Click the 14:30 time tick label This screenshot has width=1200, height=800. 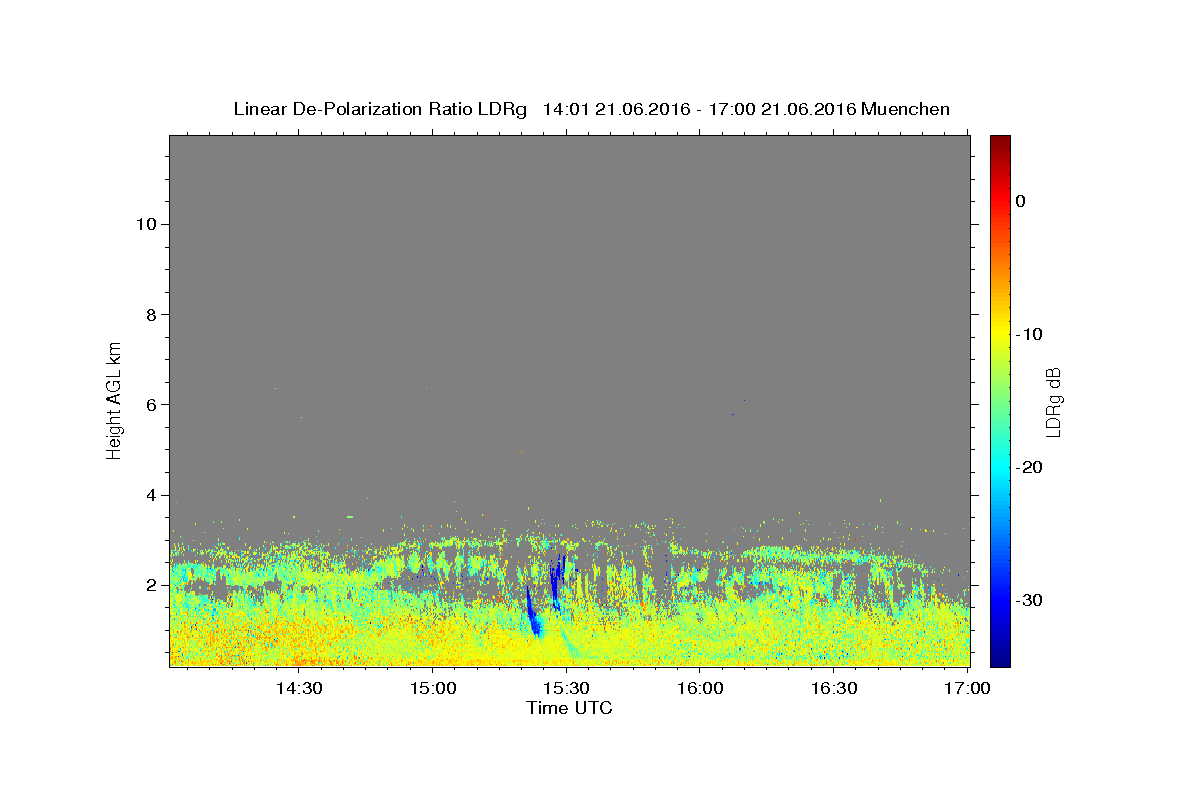pos(298,688)
